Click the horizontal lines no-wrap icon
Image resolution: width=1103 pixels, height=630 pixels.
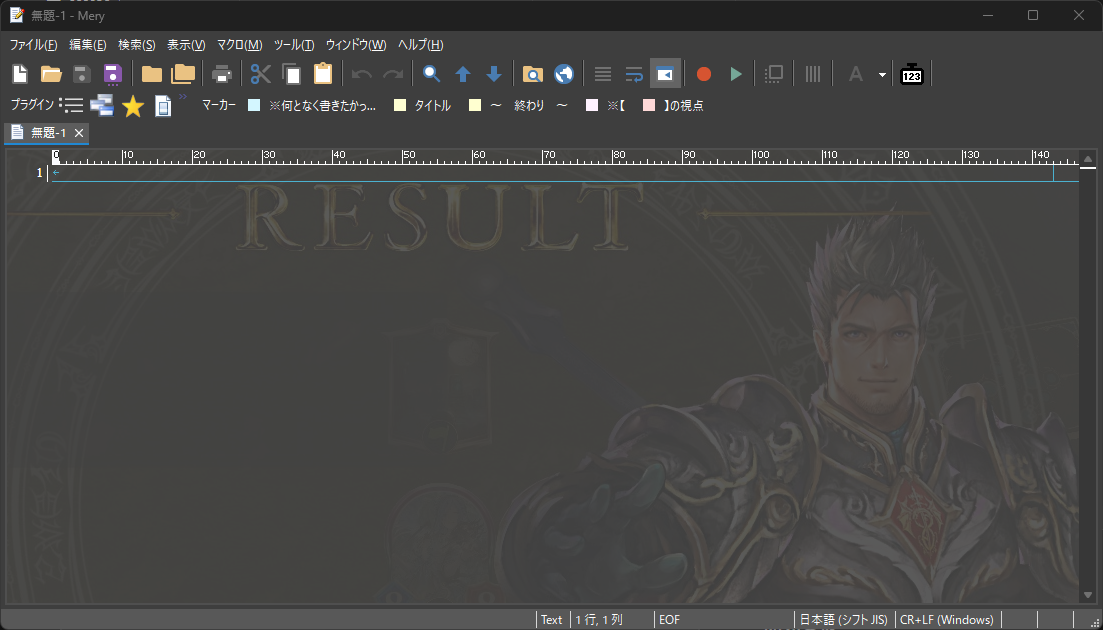[603, 74]
